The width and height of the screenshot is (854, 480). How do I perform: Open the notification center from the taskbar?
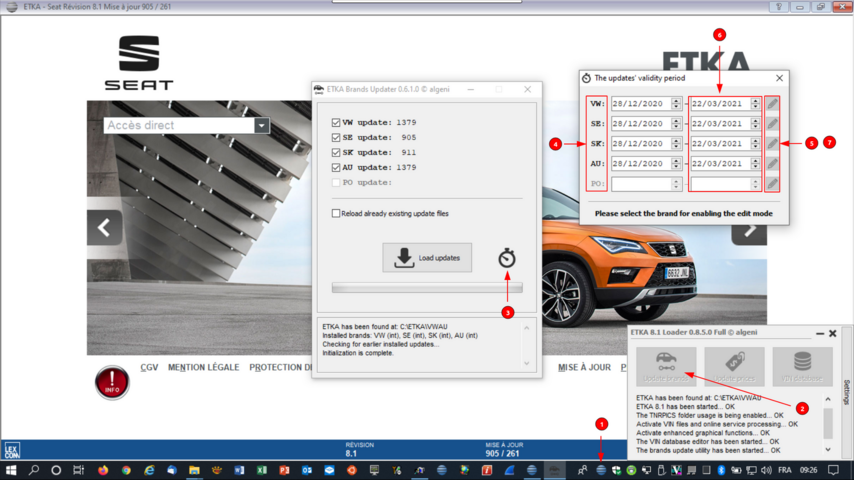(x=833, y=470)
